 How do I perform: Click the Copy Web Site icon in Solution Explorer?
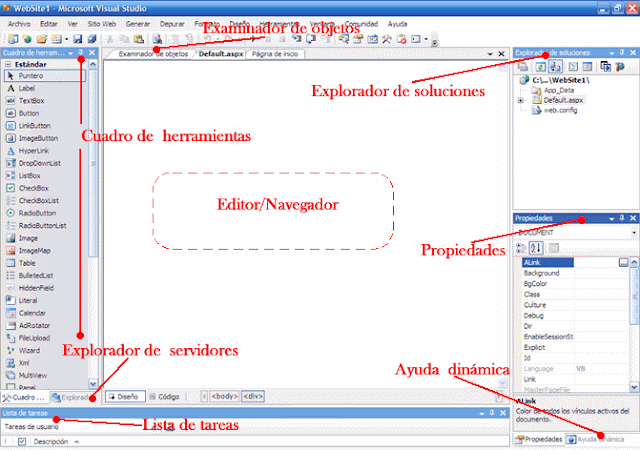pyautogui.click(x=606, y=67)
